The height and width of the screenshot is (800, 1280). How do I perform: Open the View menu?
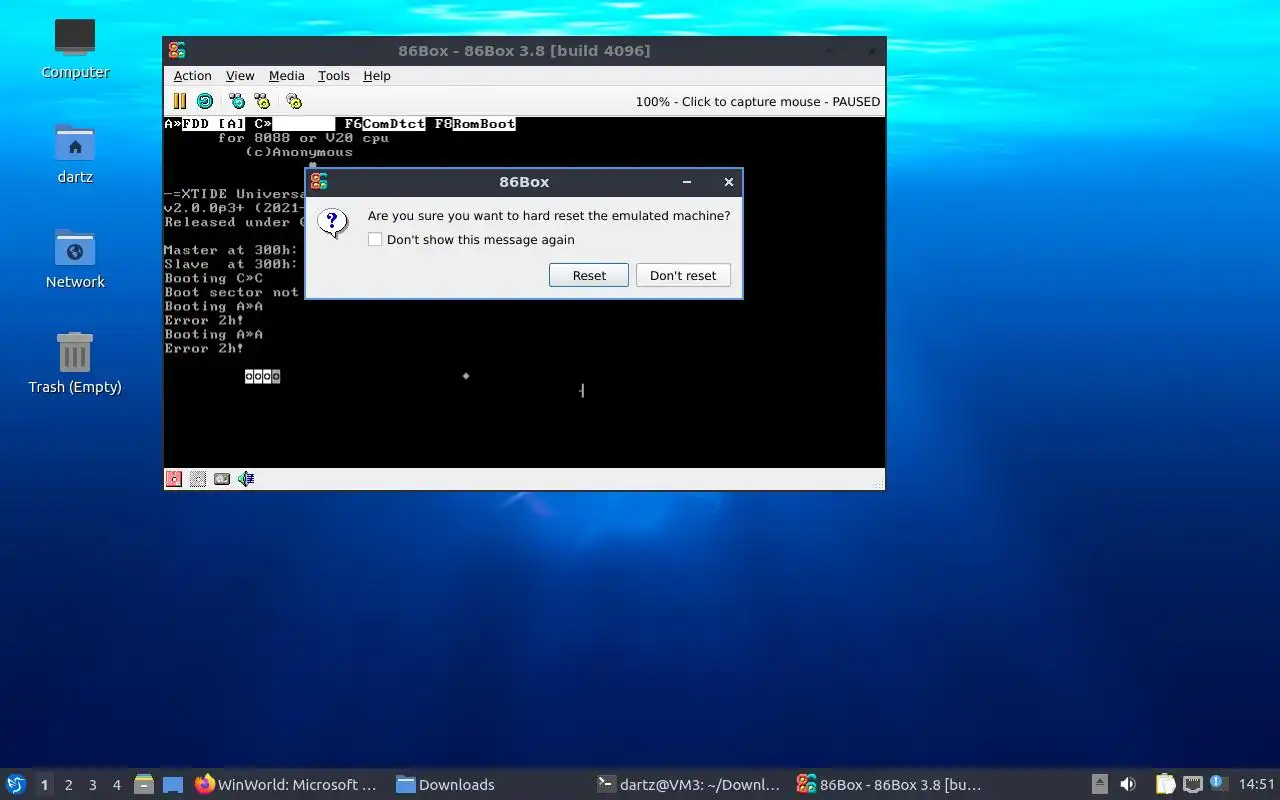tap(240, 76)
